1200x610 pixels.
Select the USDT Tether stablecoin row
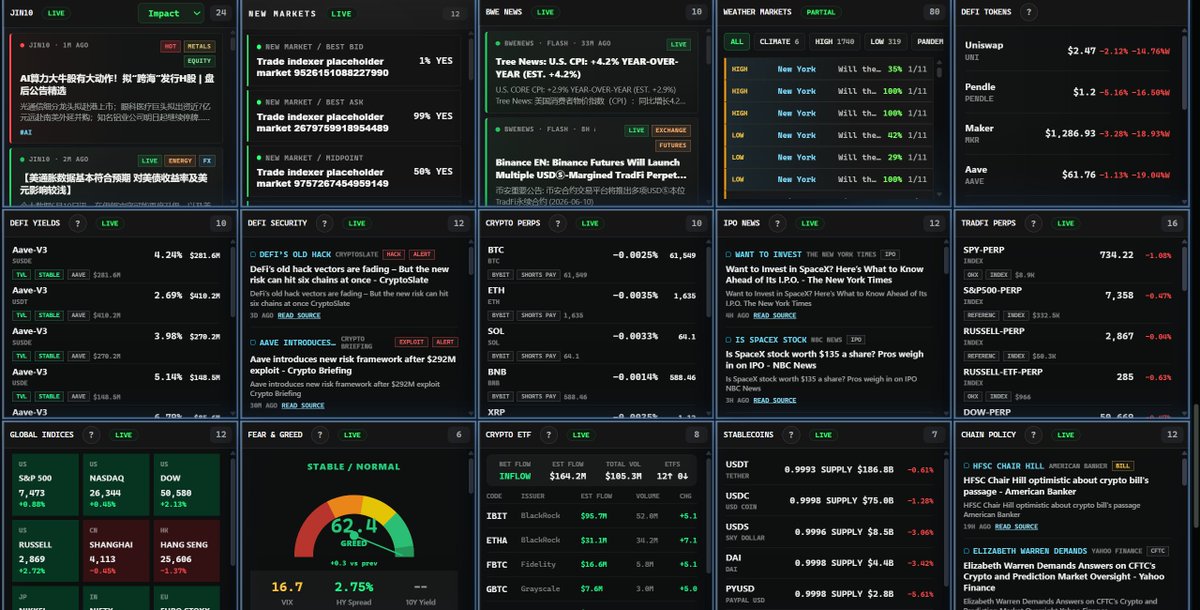coord(830,468)
